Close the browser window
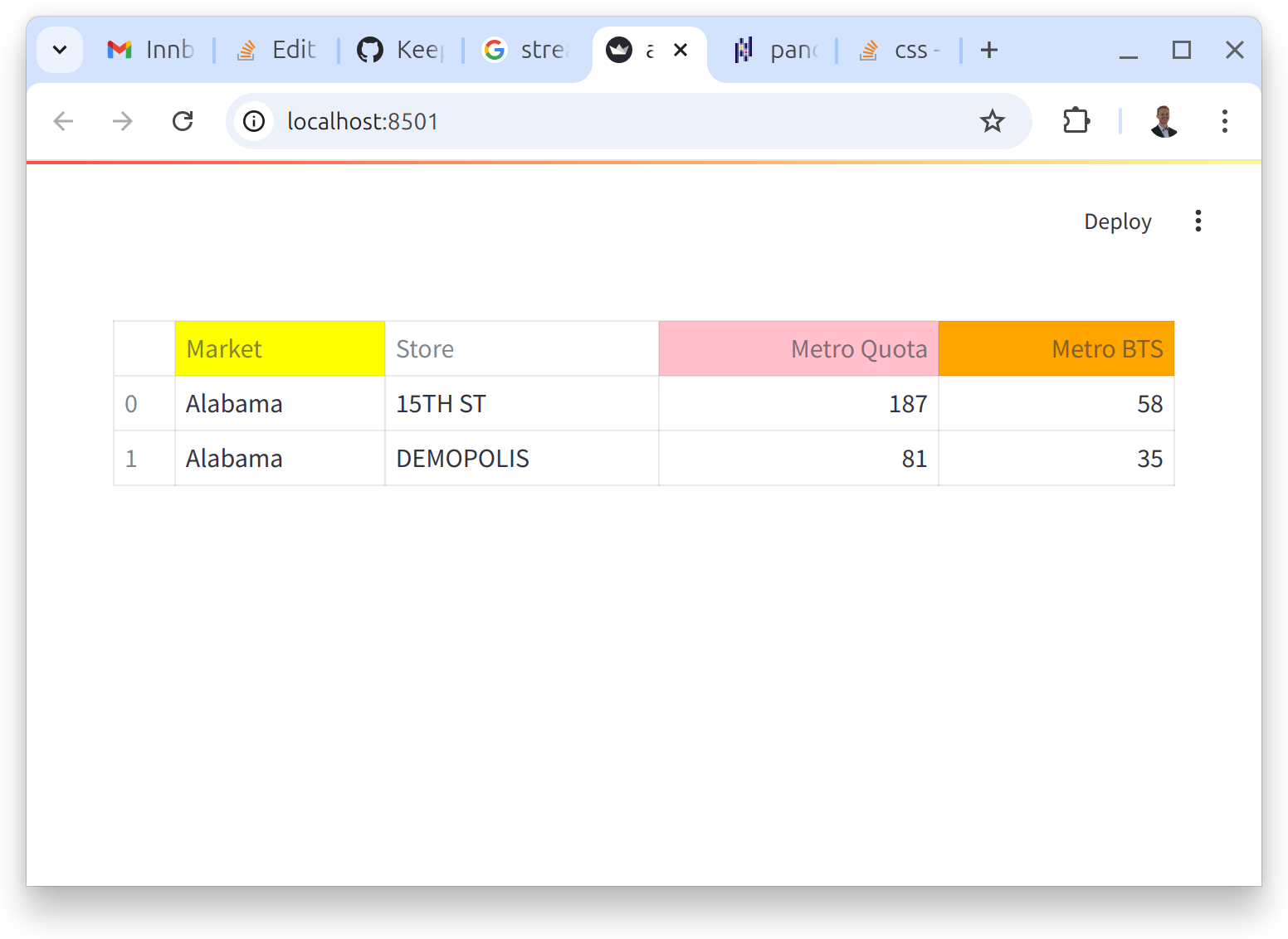The height and width of the screenshot is (939, 1288). [x=1235, y=50]
